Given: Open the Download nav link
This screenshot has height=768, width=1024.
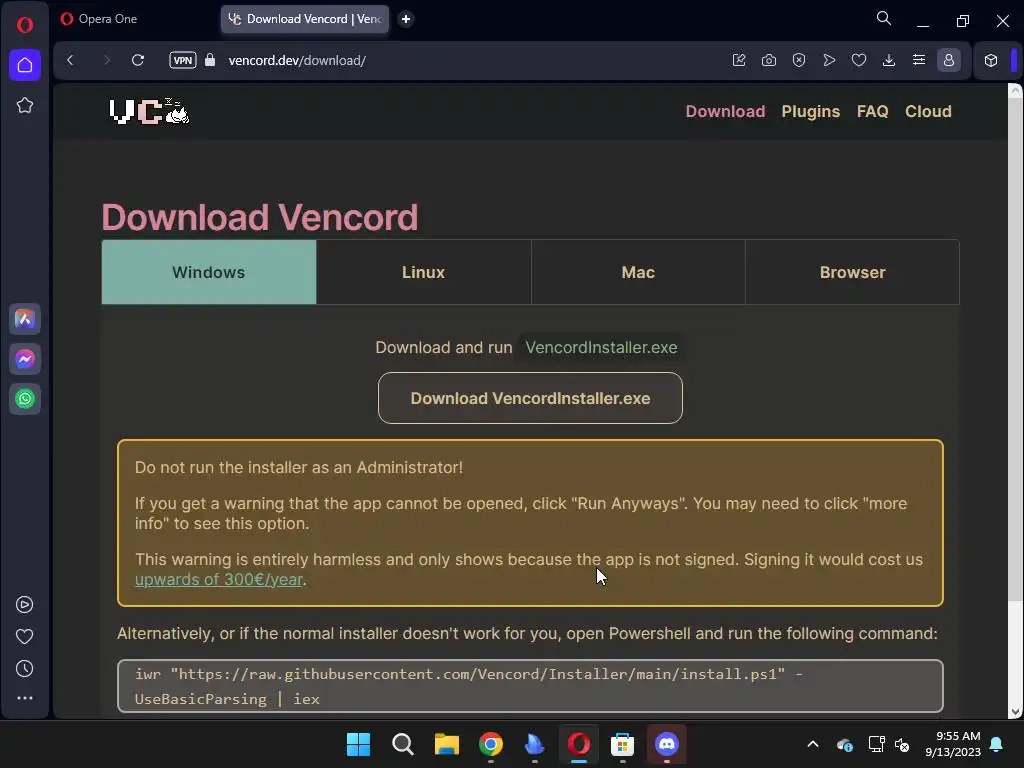Looking at the screenshot, I should pos(726,111).
